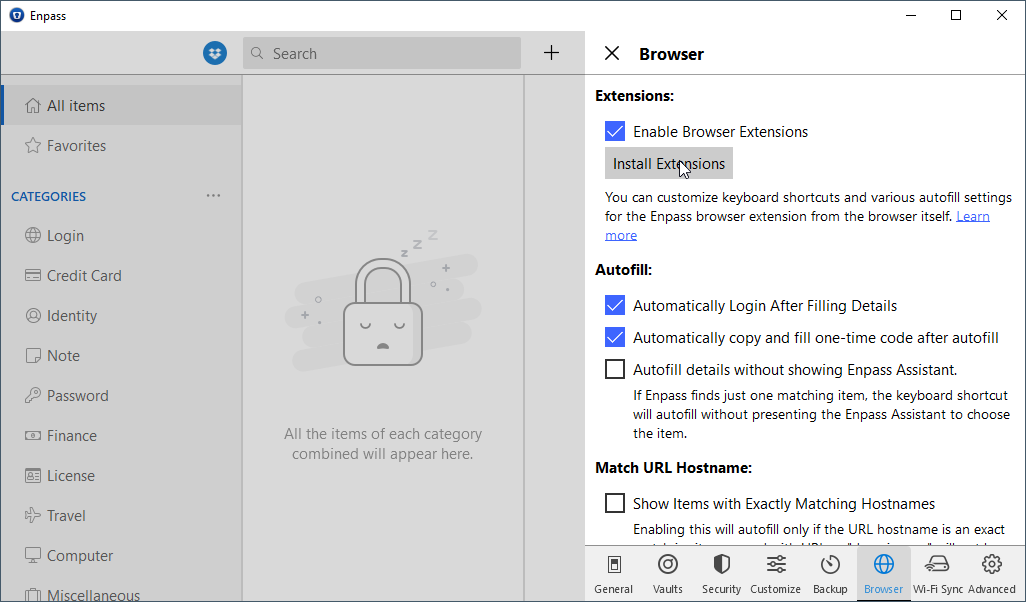Switch to the Customize settings tab

775,573
